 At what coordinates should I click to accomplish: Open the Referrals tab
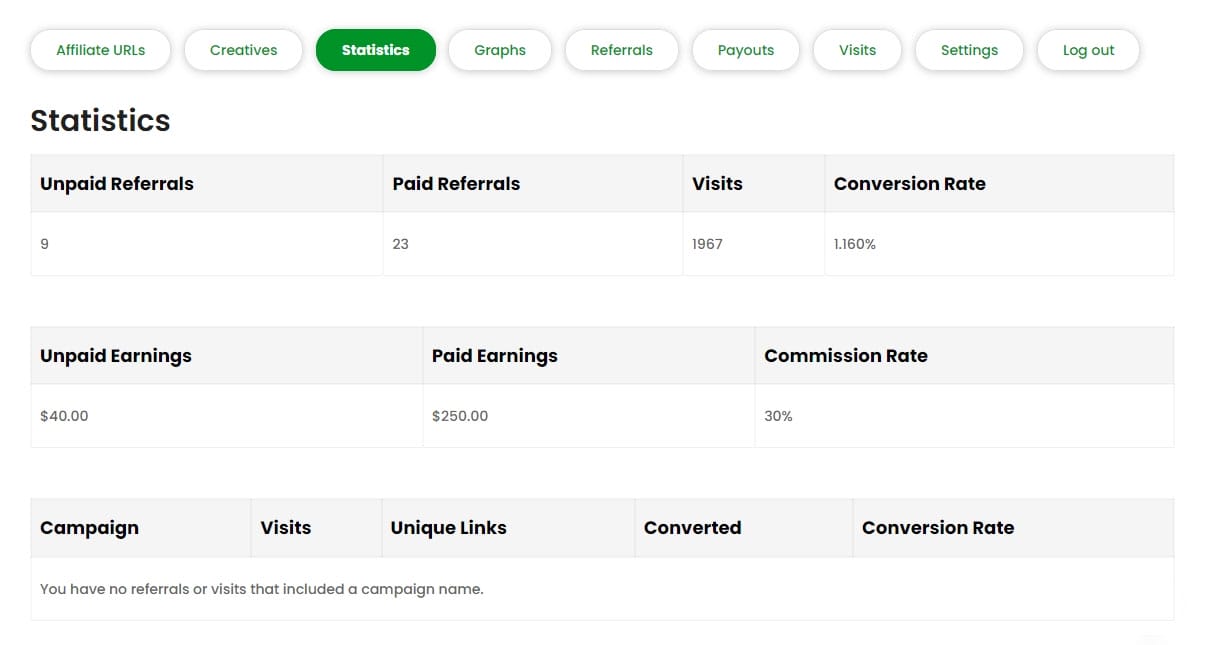pyautogui.click(x=621, y=50)
